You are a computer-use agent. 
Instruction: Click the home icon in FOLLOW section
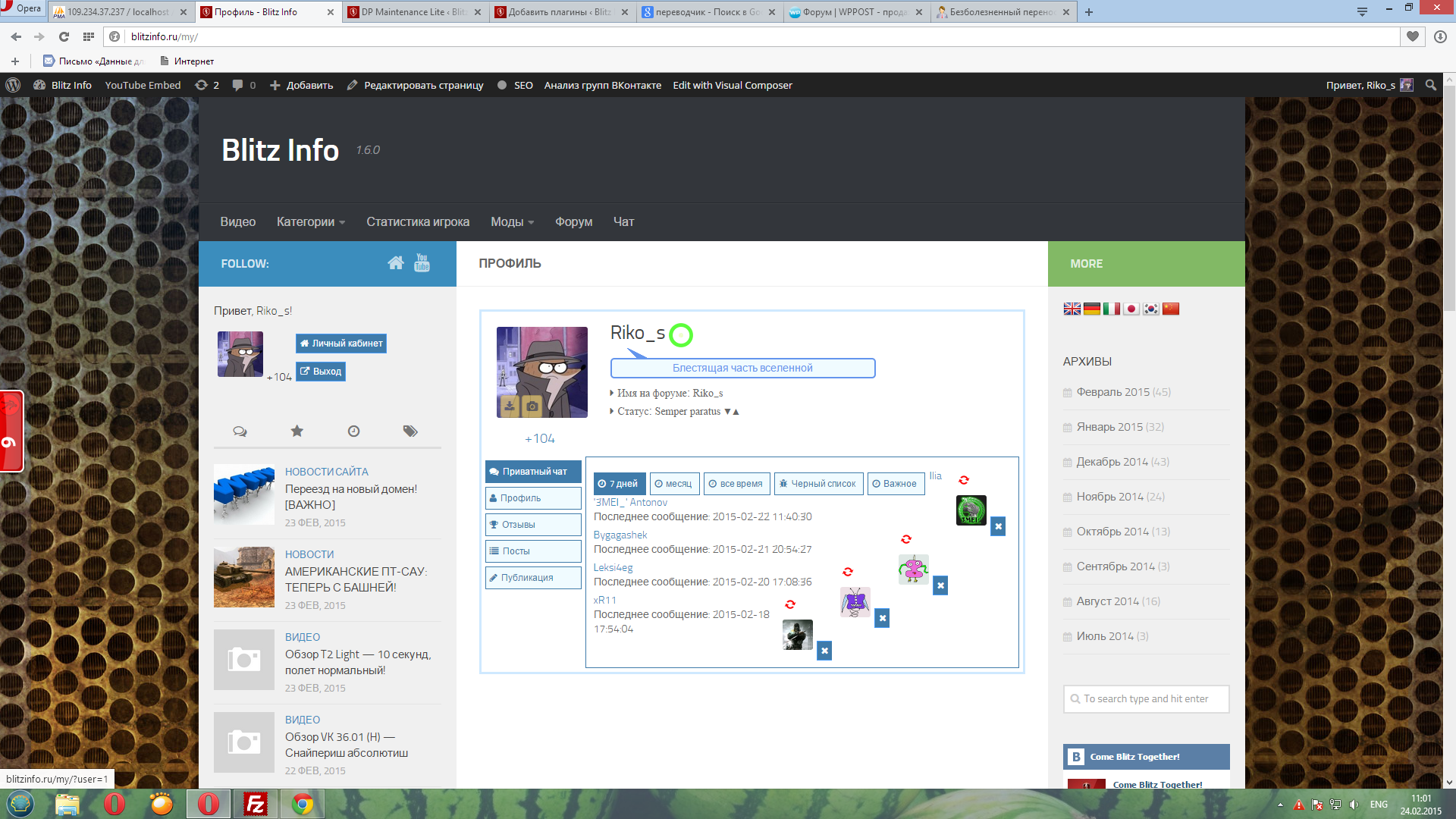[x=394, y=262]
